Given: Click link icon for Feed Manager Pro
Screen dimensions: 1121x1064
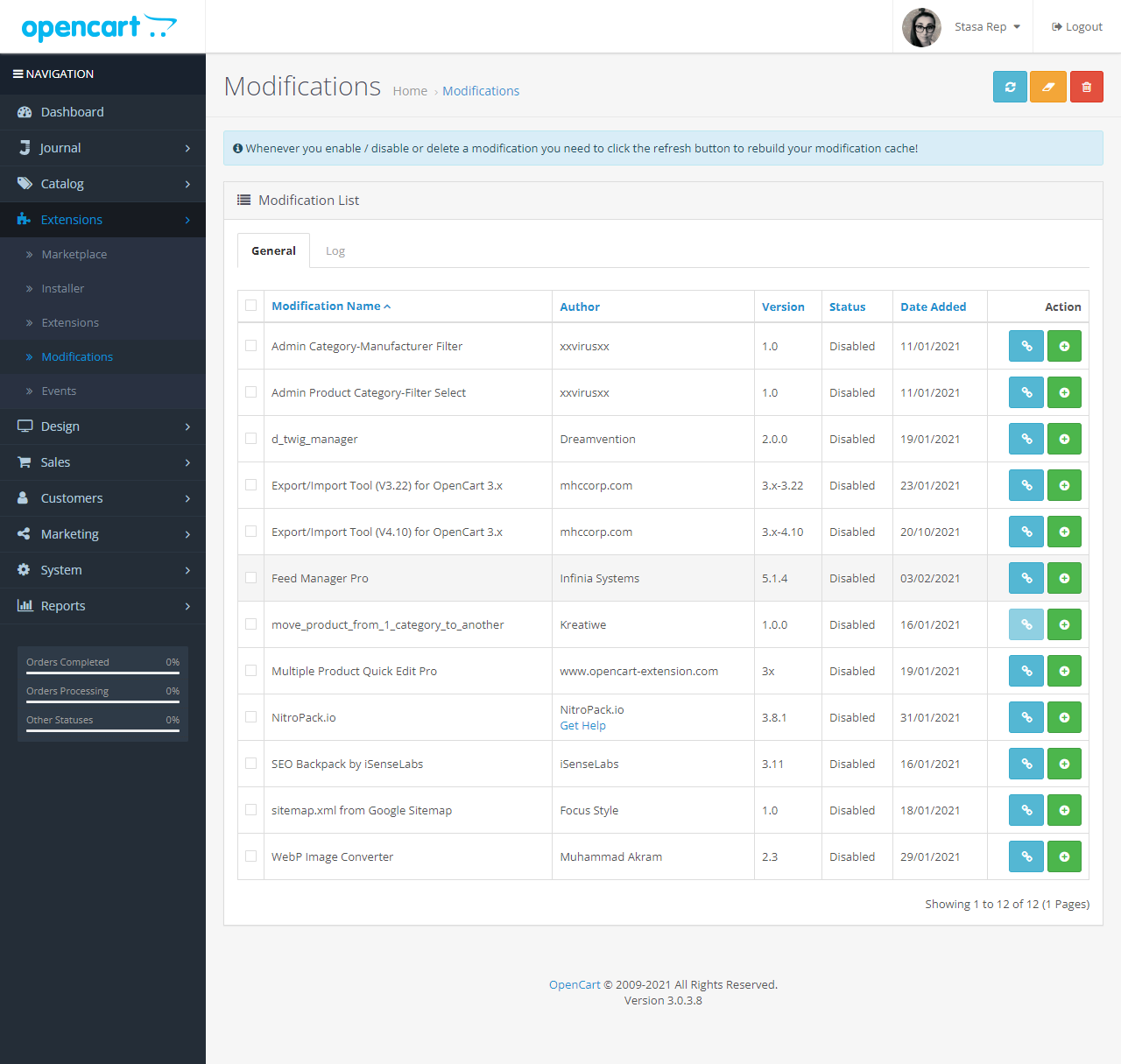Looking at the screenshot, I should coord(1026,578).
